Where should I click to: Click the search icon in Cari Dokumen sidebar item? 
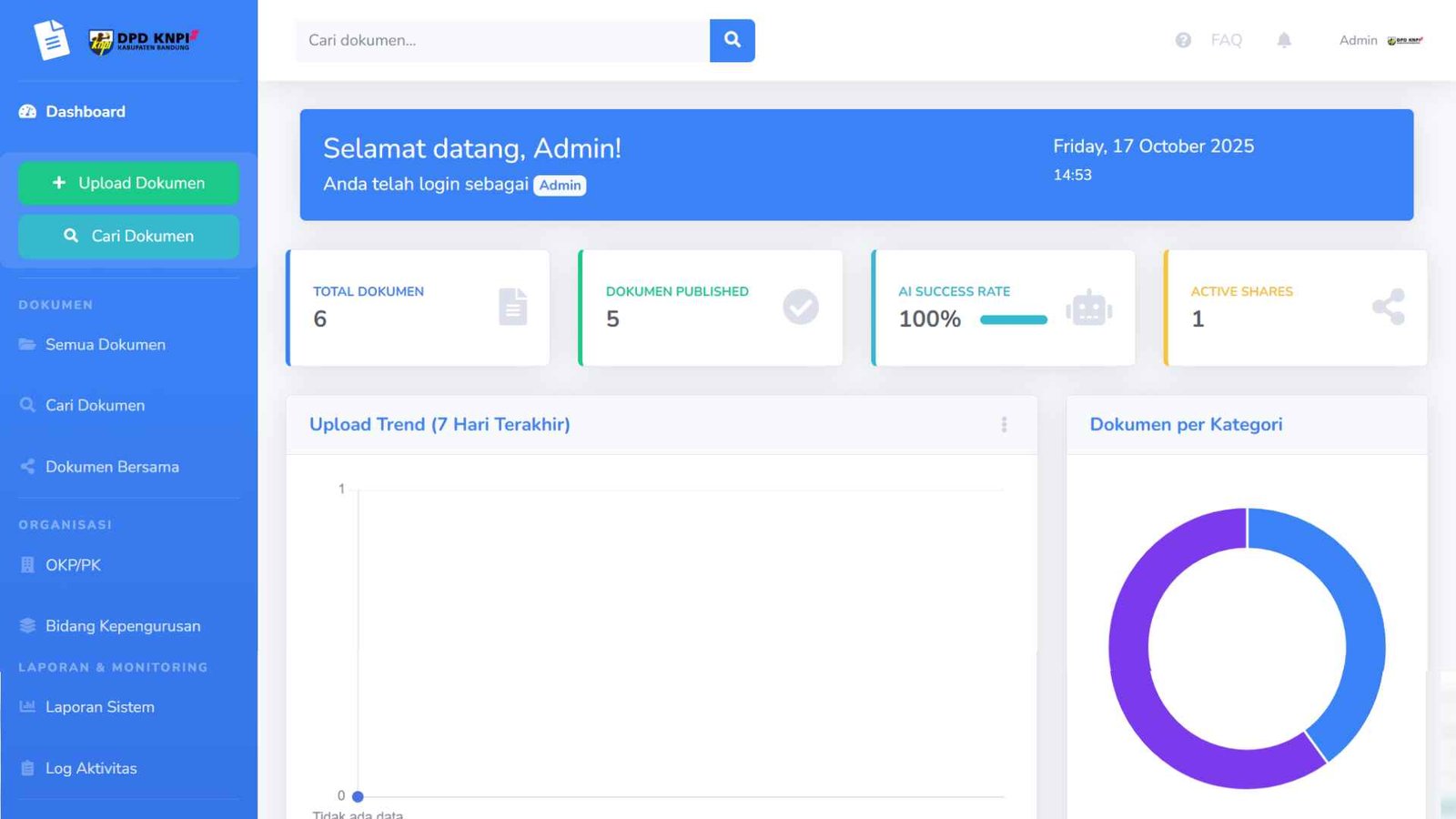click(27, 405)
